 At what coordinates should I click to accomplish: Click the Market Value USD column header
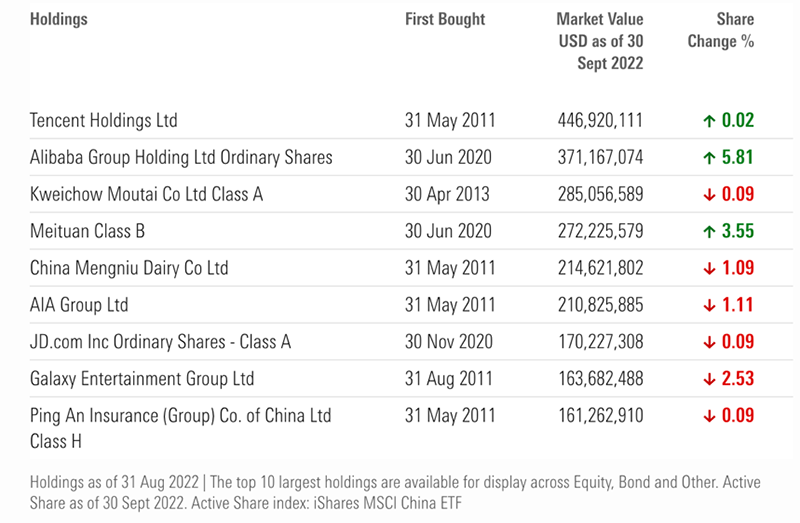tap(600, 41)
